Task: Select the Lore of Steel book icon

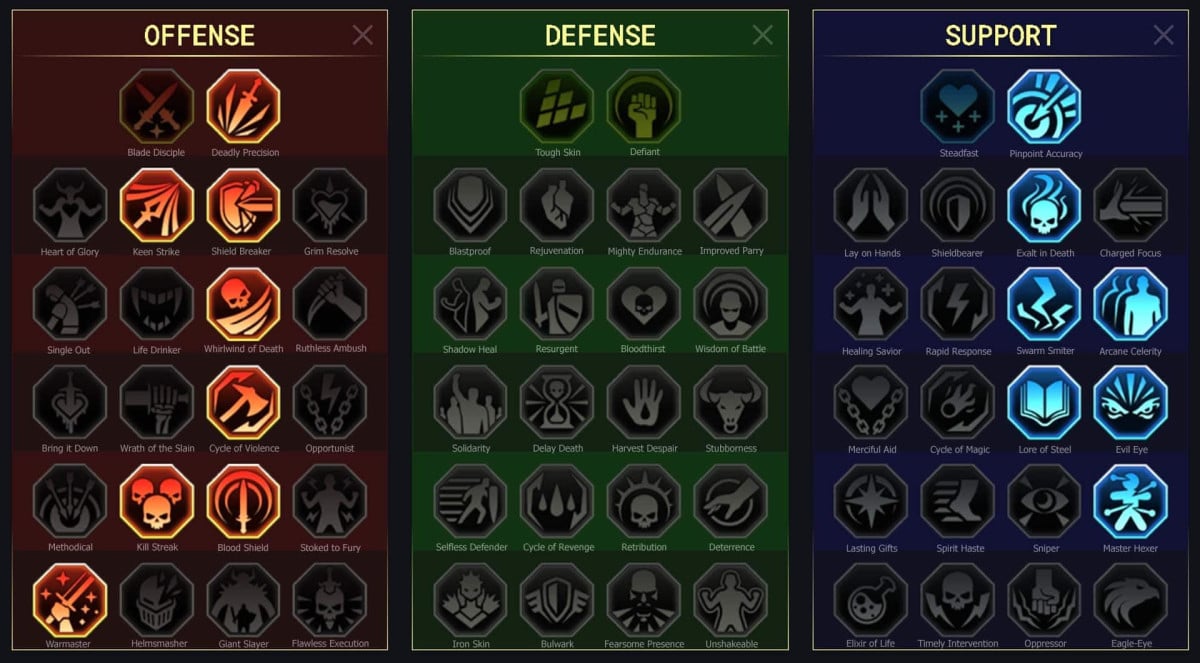Action: coord(1045,402)
